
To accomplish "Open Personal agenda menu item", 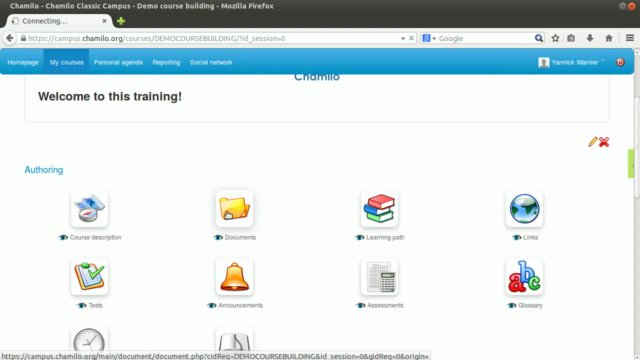I will coord(118,62).
